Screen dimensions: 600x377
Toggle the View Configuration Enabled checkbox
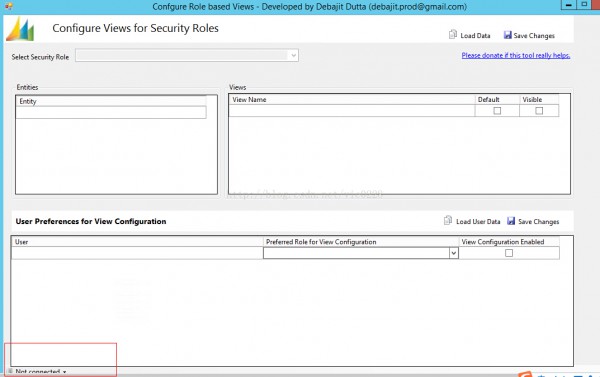click(509, 253)
